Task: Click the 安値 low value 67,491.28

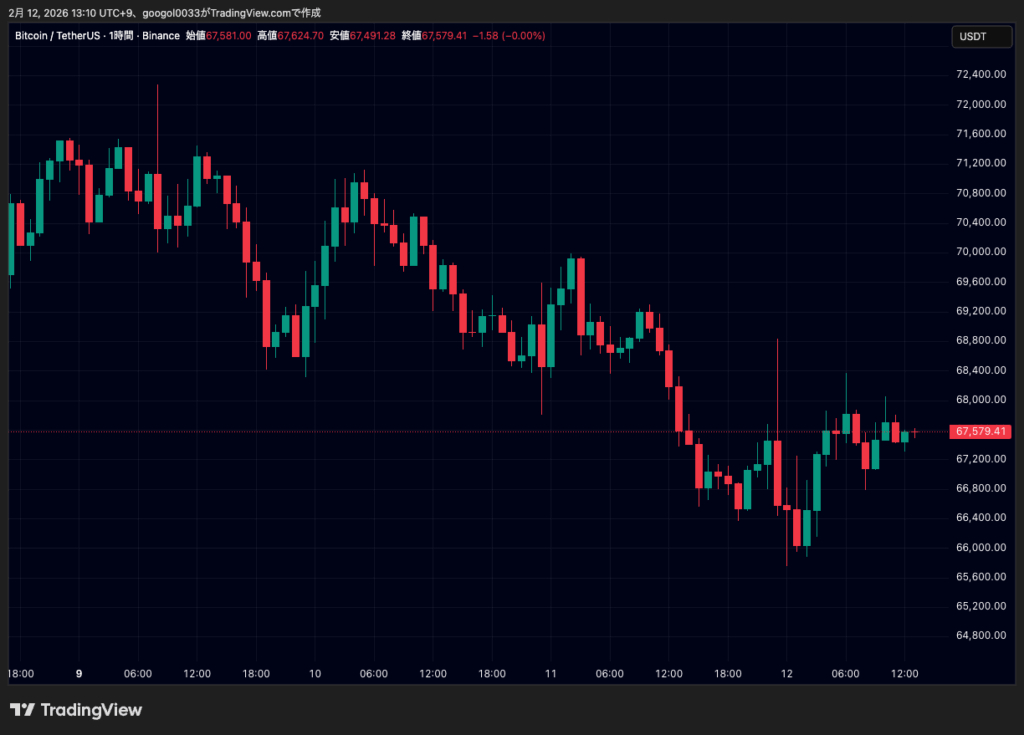Action: point(372,36)
